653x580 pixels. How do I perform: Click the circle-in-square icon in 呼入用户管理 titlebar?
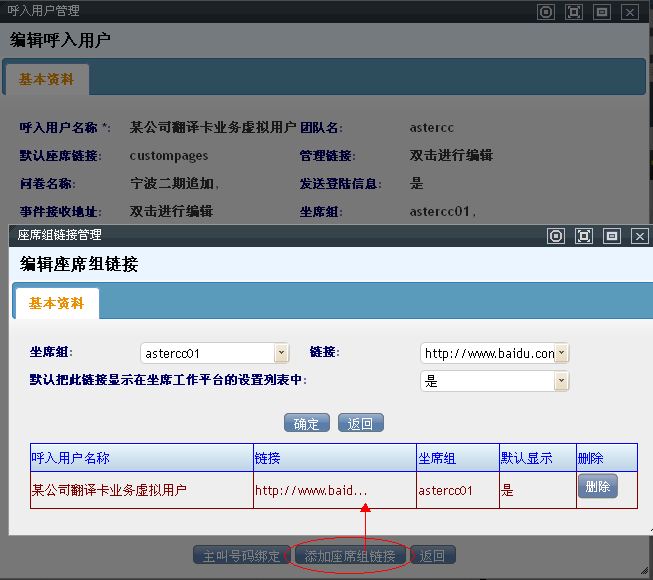click(546, 12)
